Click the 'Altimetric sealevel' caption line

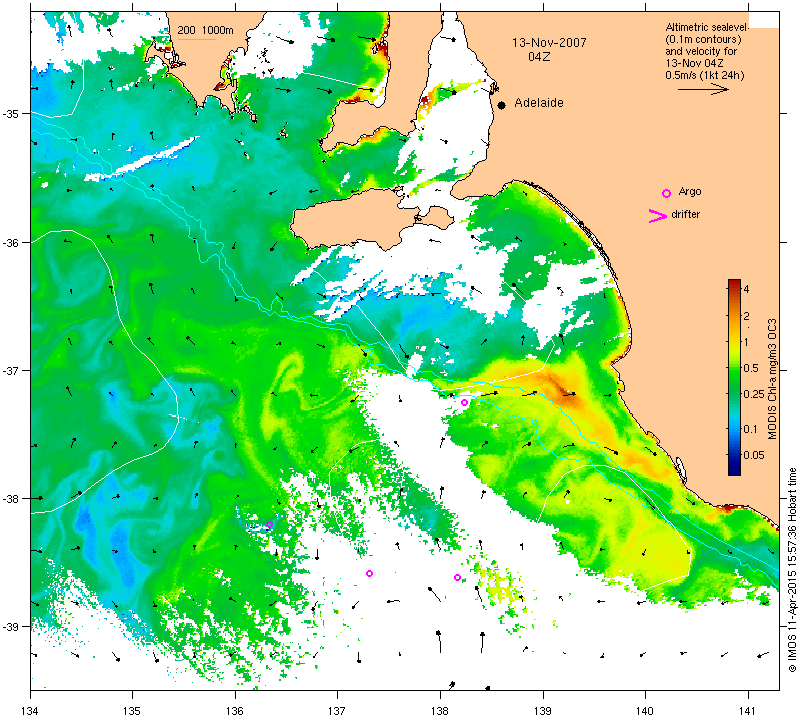pyautogui.click(x=707, y=28)
